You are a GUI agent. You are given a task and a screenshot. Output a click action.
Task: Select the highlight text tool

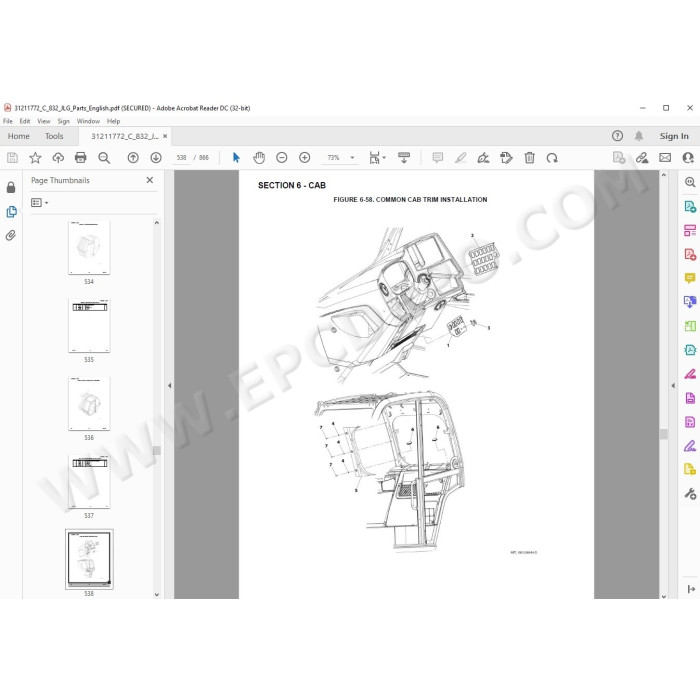(461, 158)
